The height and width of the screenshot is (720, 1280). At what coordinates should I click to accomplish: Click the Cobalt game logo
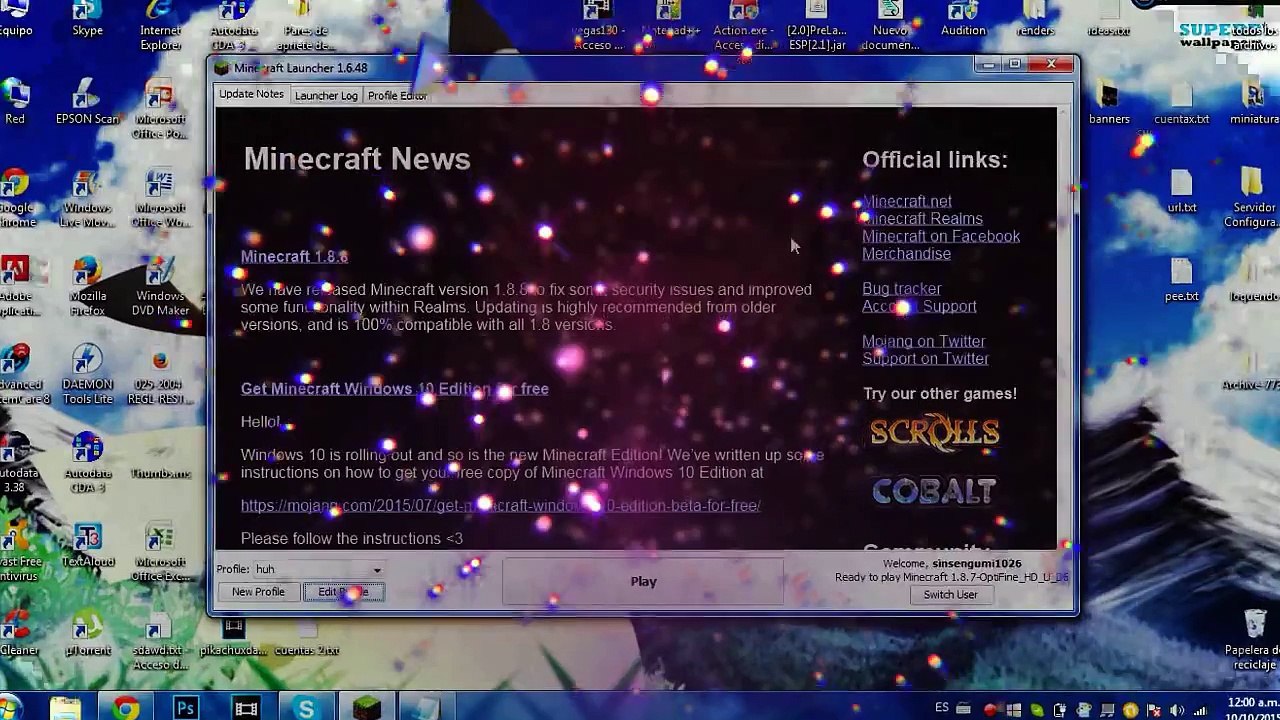pyautogui.click(x=934, y=491)
